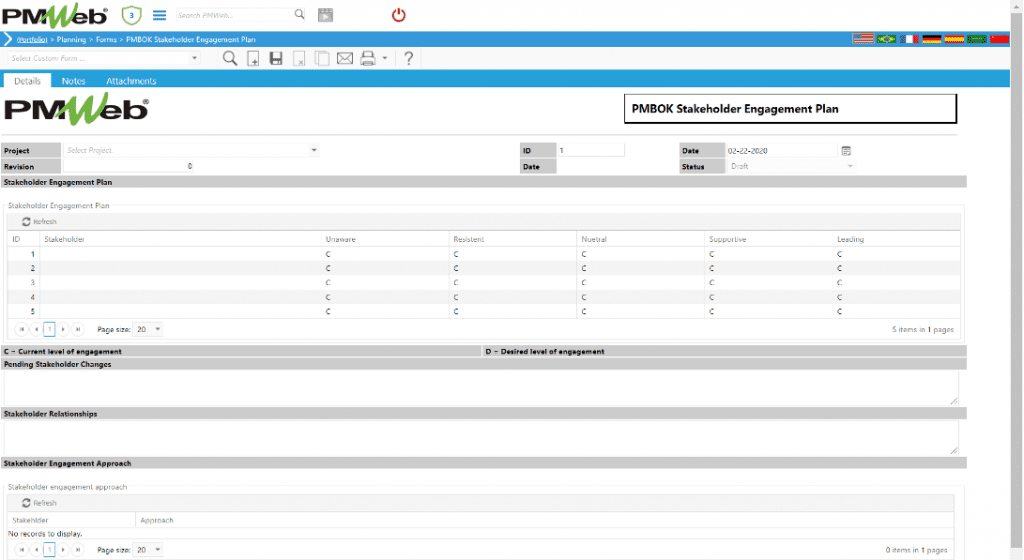Click the Stakeholder Relationships text area
The height and width of the screenshot is (560, 1024).
(481, 437)
